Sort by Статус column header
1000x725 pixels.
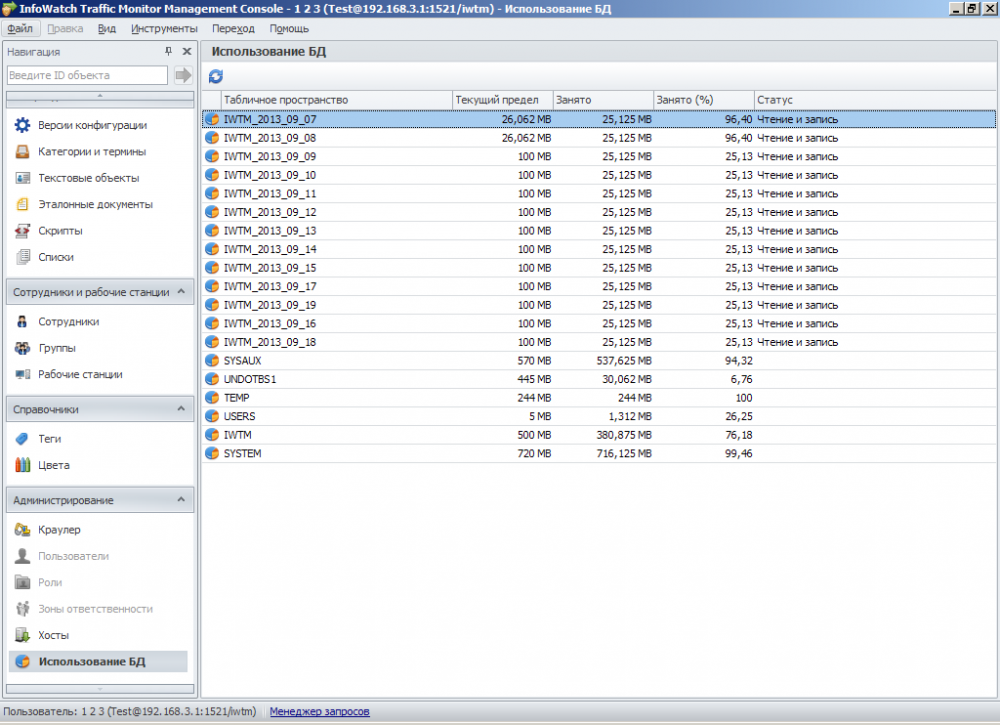pos(875,100)
